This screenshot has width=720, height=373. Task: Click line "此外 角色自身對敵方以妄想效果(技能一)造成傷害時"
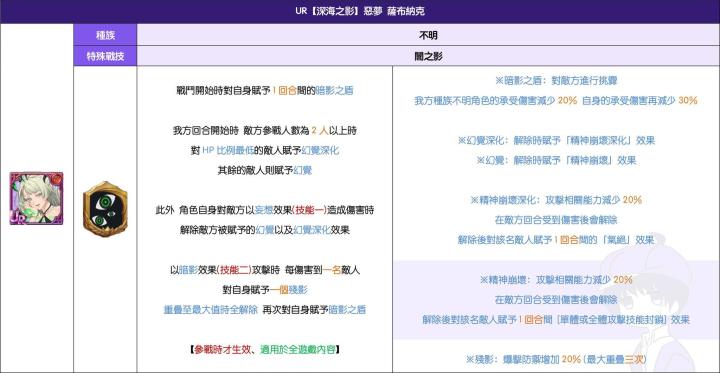pos(265,210)
